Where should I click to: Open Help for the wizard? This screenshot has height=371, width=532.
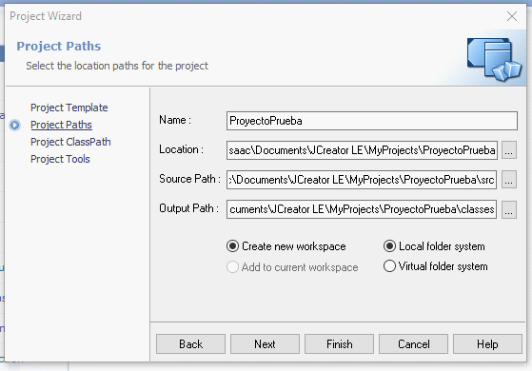tap(488, 344)
